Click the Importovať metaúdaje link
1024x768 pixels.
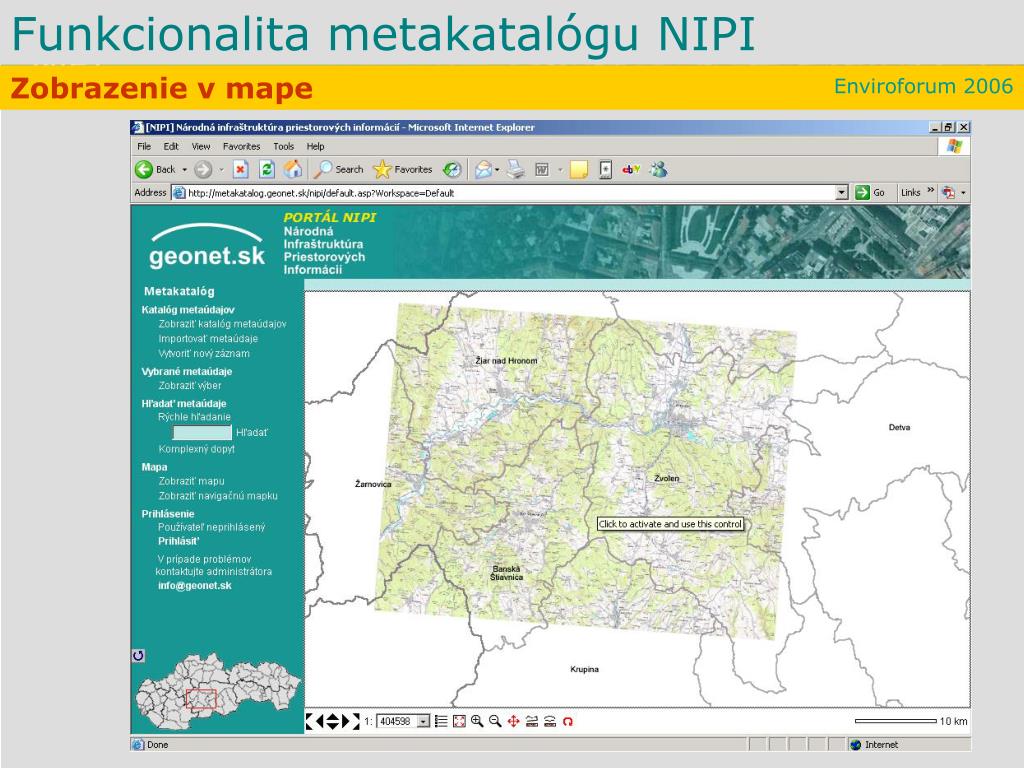tap(208, 339)
